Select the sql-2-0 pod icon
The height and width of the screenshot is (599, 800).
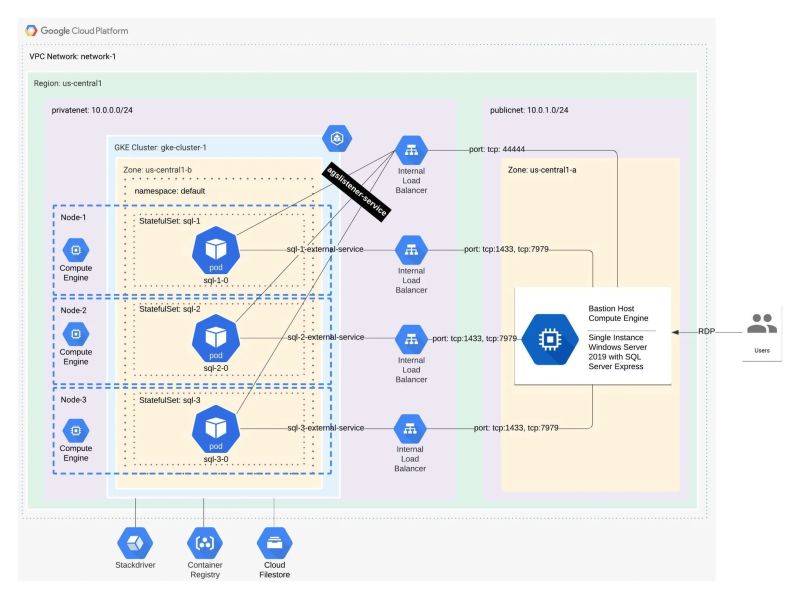[218, 337]
